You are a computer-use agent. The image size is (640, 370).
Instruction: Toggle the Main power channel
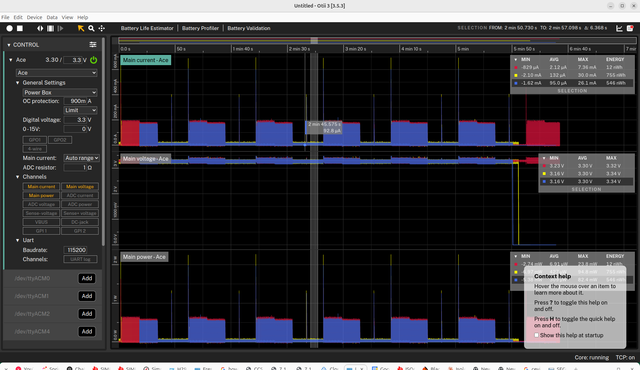[x=41, y=195]
